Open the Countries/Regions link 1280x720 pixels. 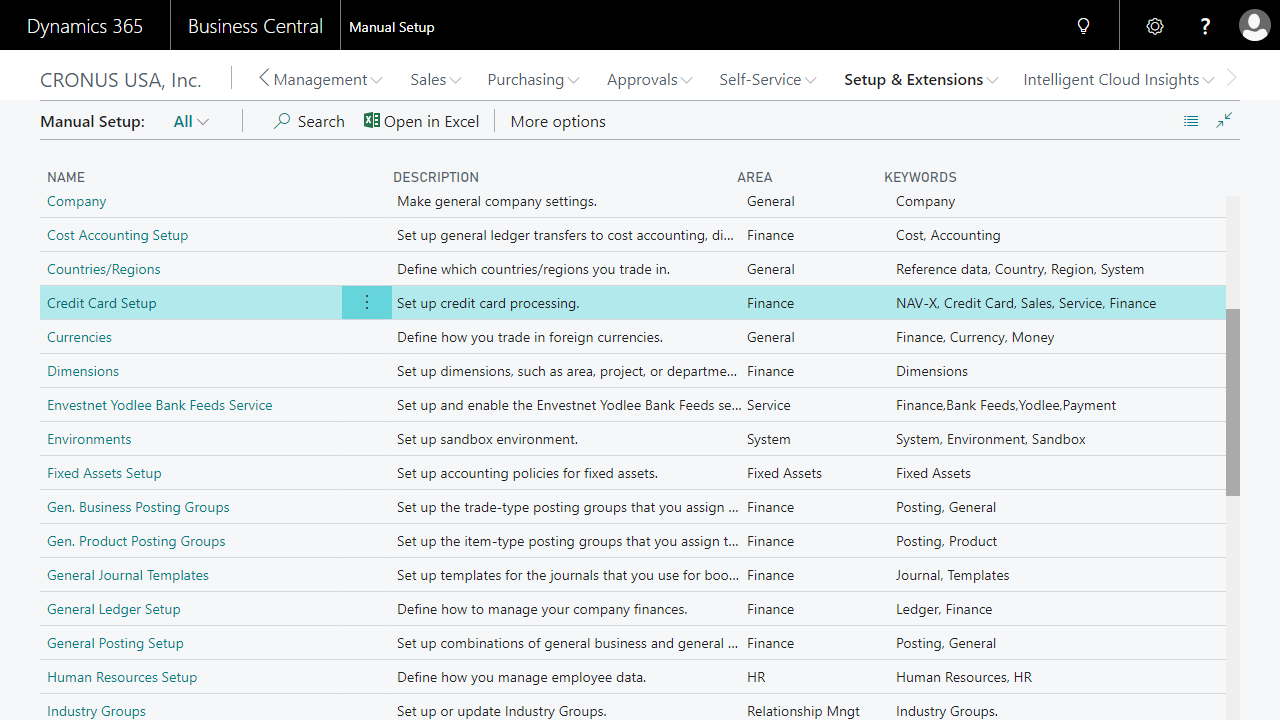[x=104, y=269]
